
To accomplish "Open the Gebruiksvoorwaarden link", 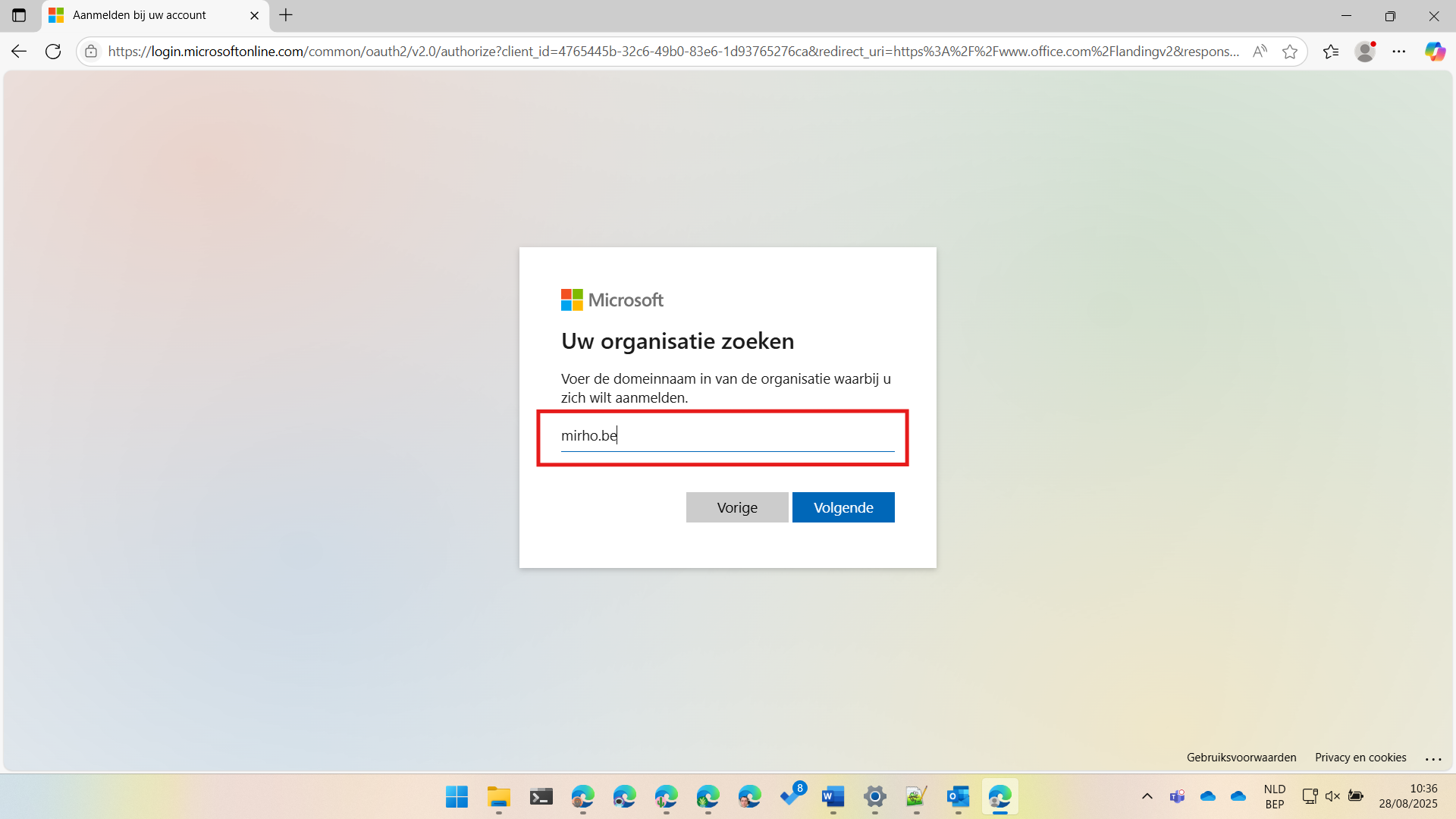I will tap(1241, 758).
